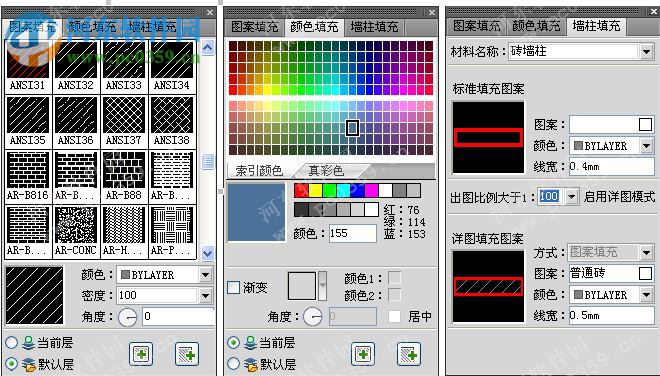
Task: Open 颜色 BYLAYER dropdown in pattern fill panel
Action: coord(205,275)
